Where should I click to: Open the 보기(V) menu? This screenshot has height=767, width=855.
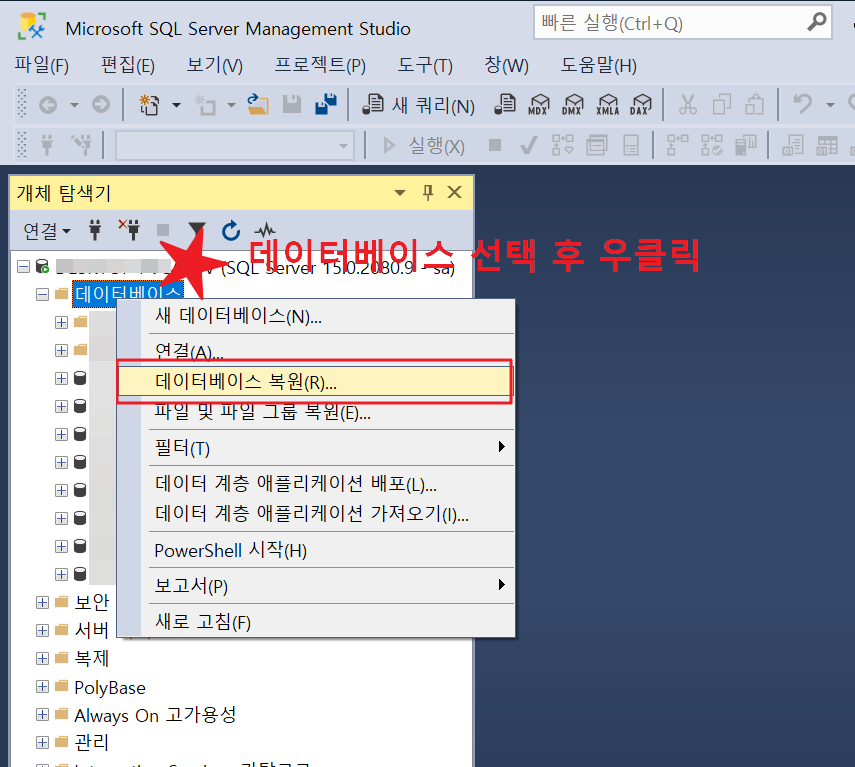[215, 65]
